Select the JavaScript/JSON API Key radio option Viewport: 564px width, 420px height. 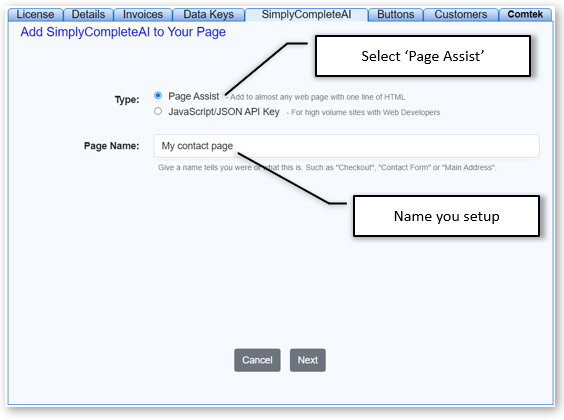(x=158, y=111)
